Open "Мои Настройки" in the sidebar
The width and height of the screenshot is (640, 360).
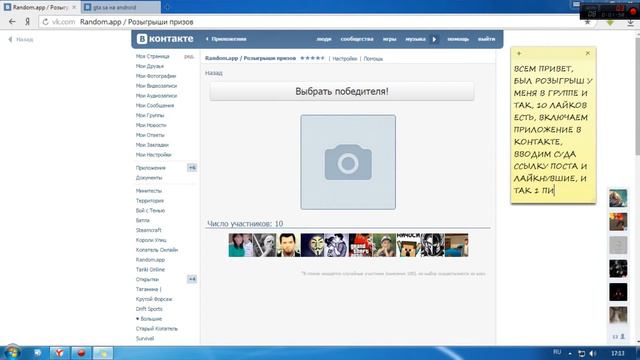(x=153, y=155)
